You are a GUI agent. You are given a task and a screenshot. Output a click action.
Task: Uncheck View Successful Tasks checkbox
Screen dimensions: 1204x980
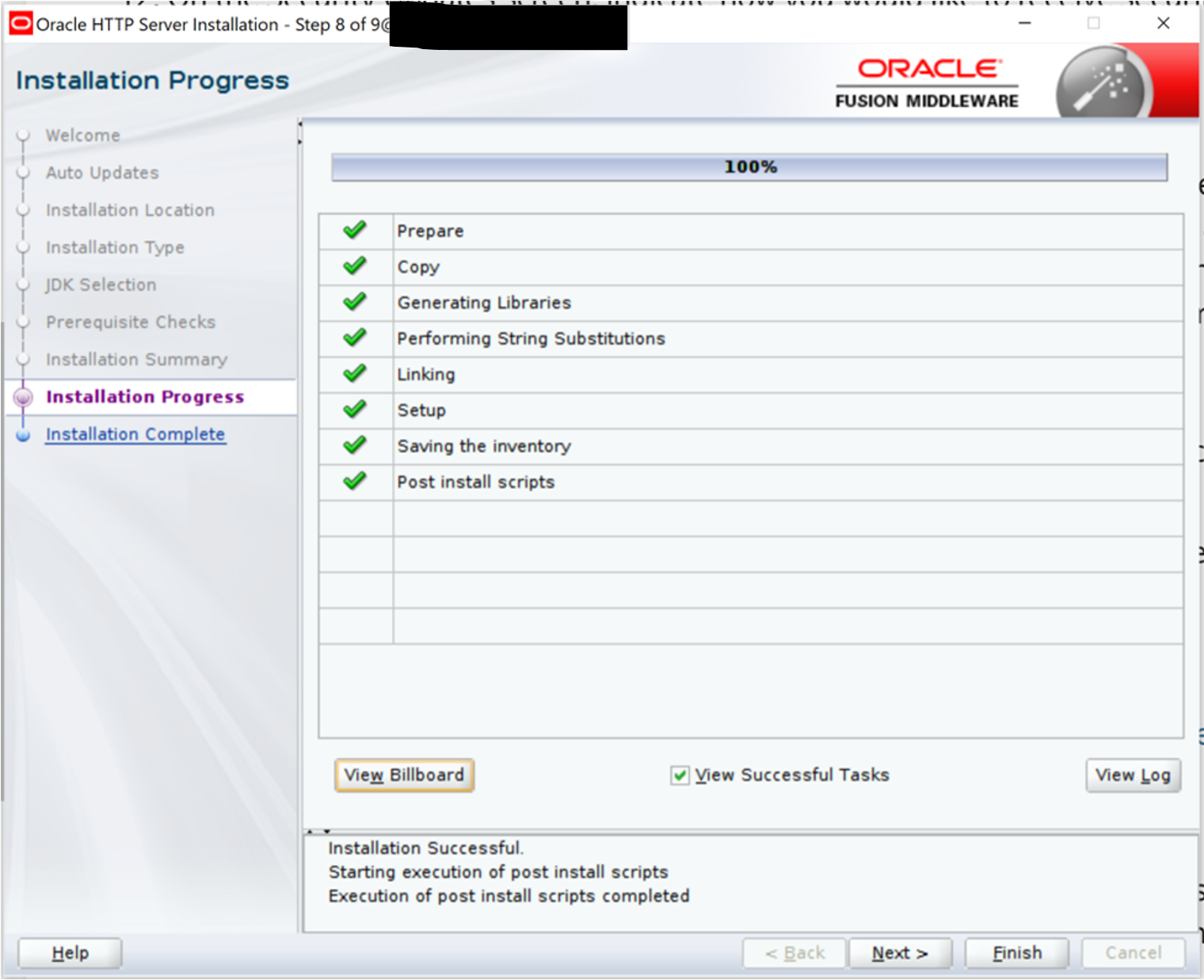coord(680,776)
